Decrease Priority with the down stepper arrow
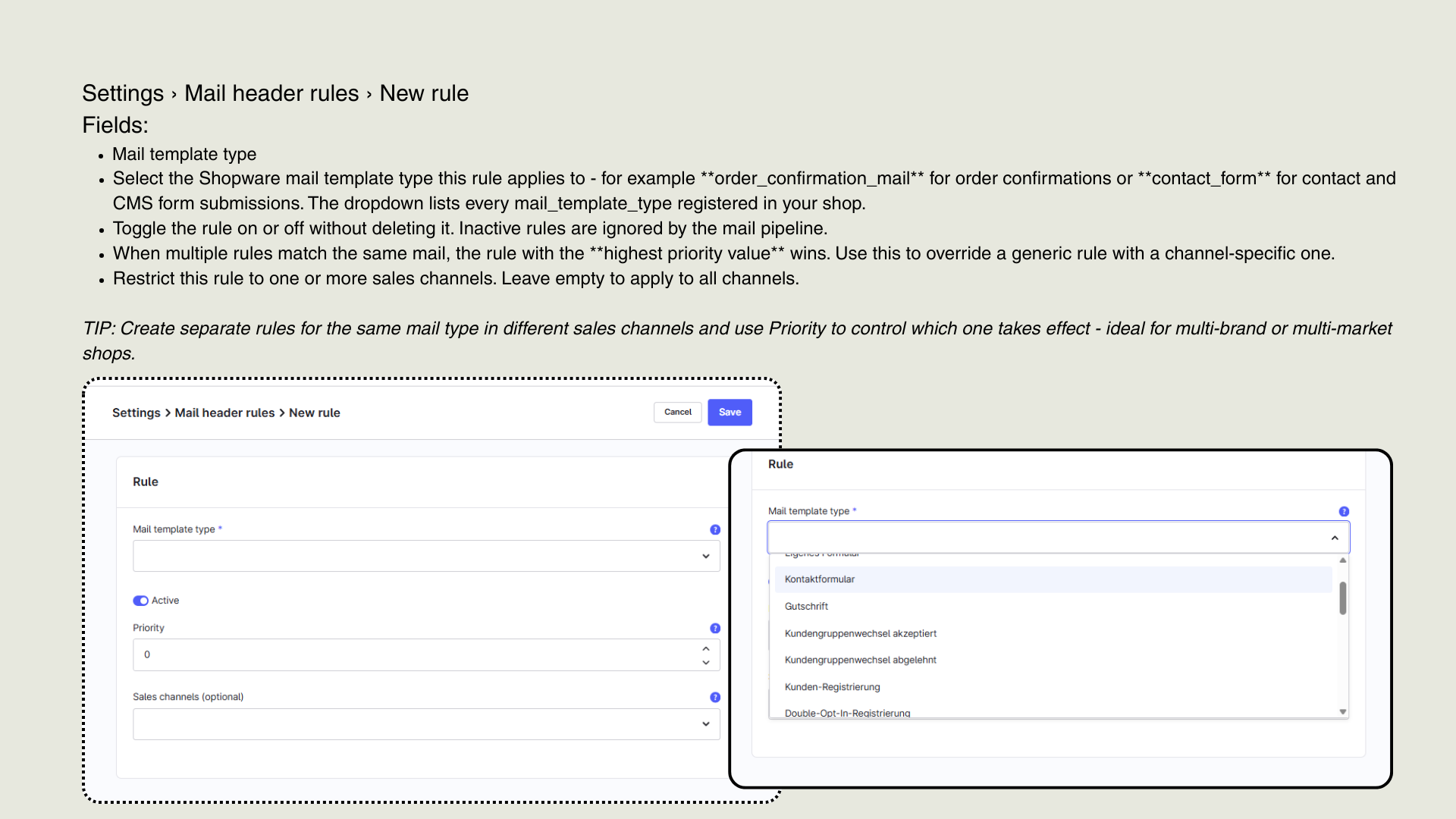 pyautogui.click(x=706, y=662)
